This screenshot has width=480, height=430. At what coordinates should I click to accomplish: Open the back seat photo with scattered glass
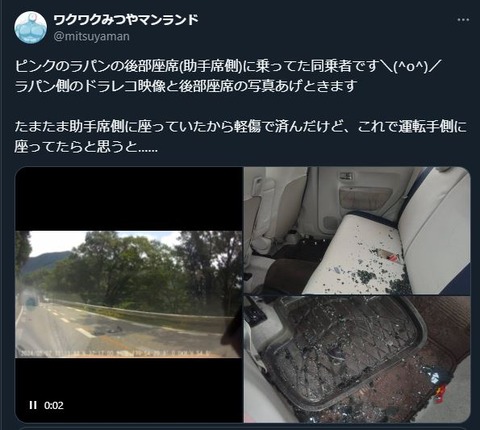[x=357, y=231]
